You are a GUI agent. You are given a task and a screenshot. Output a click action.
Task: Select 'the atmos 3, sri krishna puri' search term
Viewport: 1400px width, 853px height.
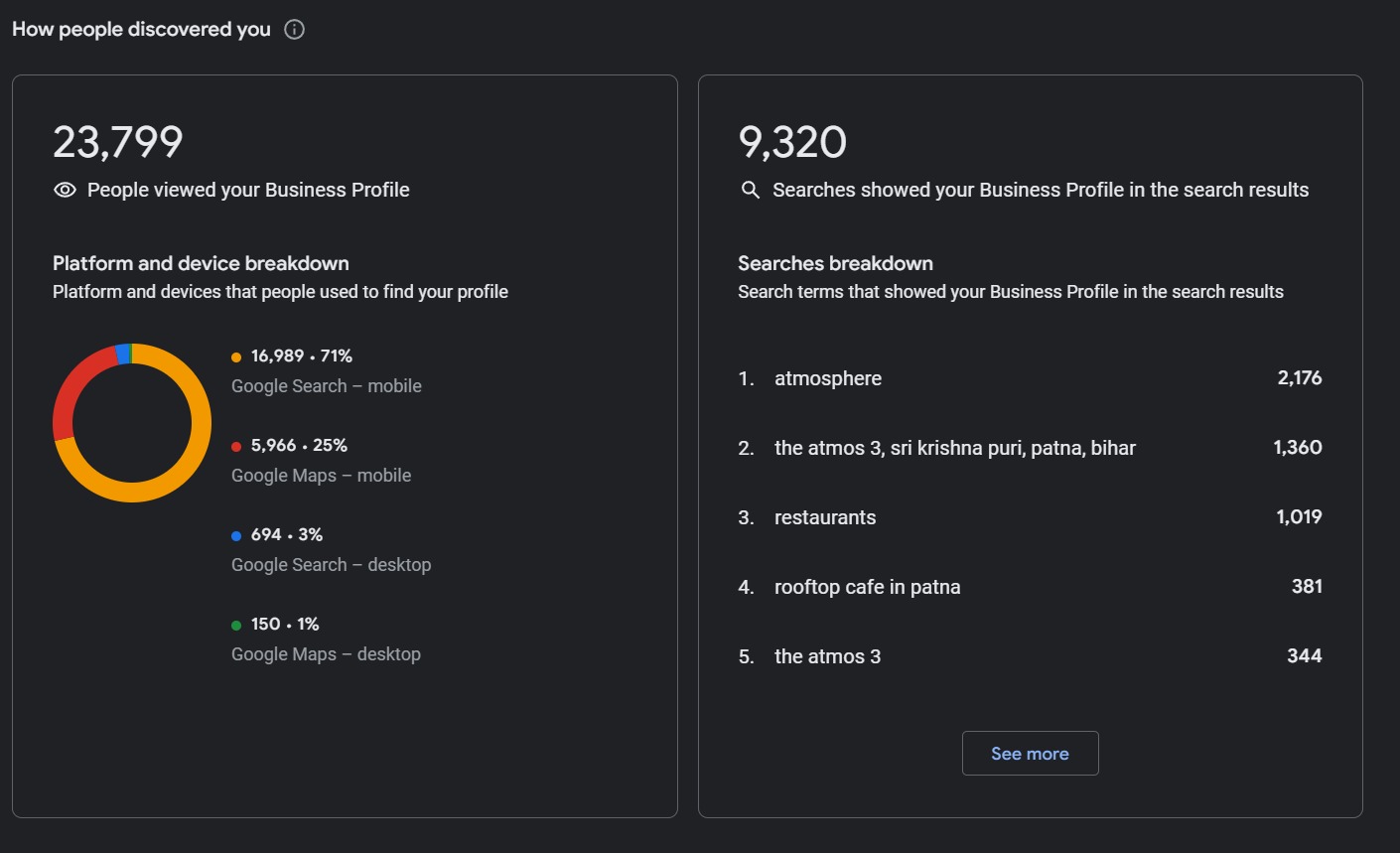[954, 448]
